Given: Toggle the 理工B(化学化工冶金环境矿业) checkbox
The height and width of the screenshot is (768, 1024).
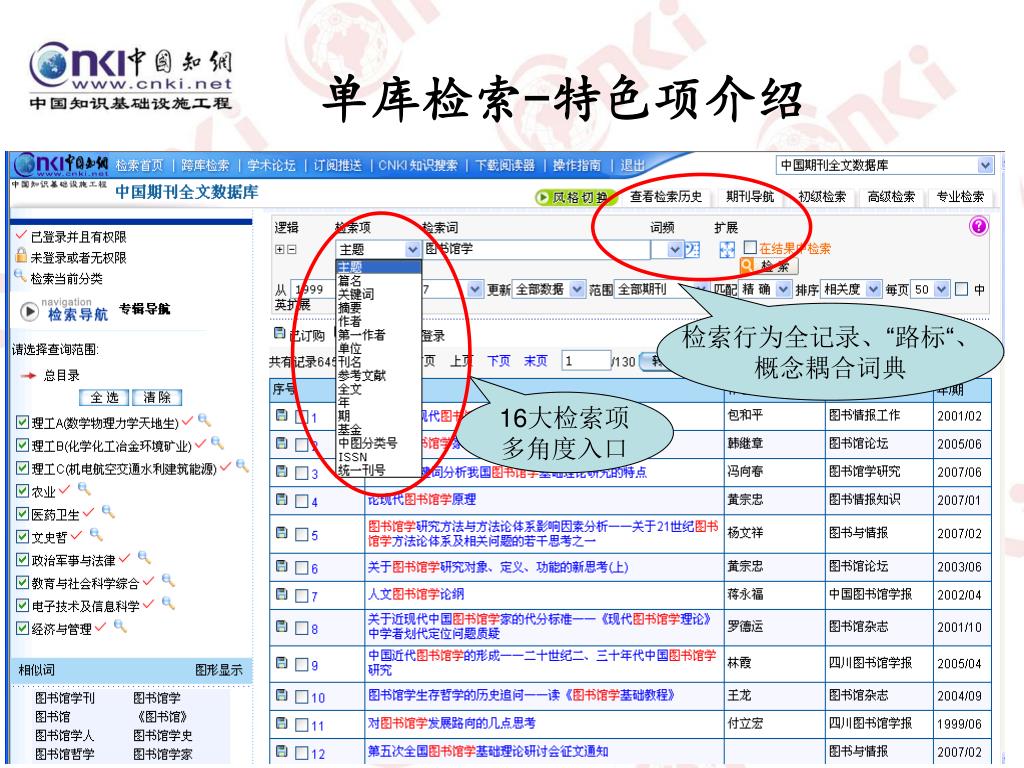Looking at the screenshot, I should [x=22, y=445].
